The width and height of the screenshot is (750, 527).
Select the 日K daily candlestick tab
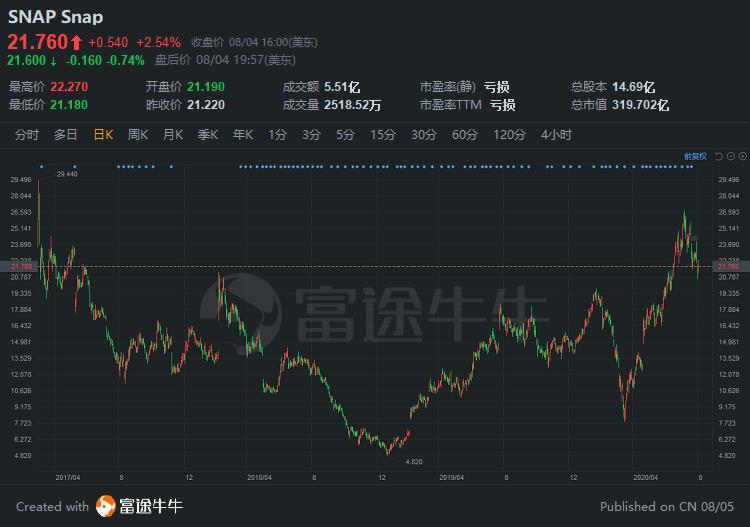coord(103,135)
